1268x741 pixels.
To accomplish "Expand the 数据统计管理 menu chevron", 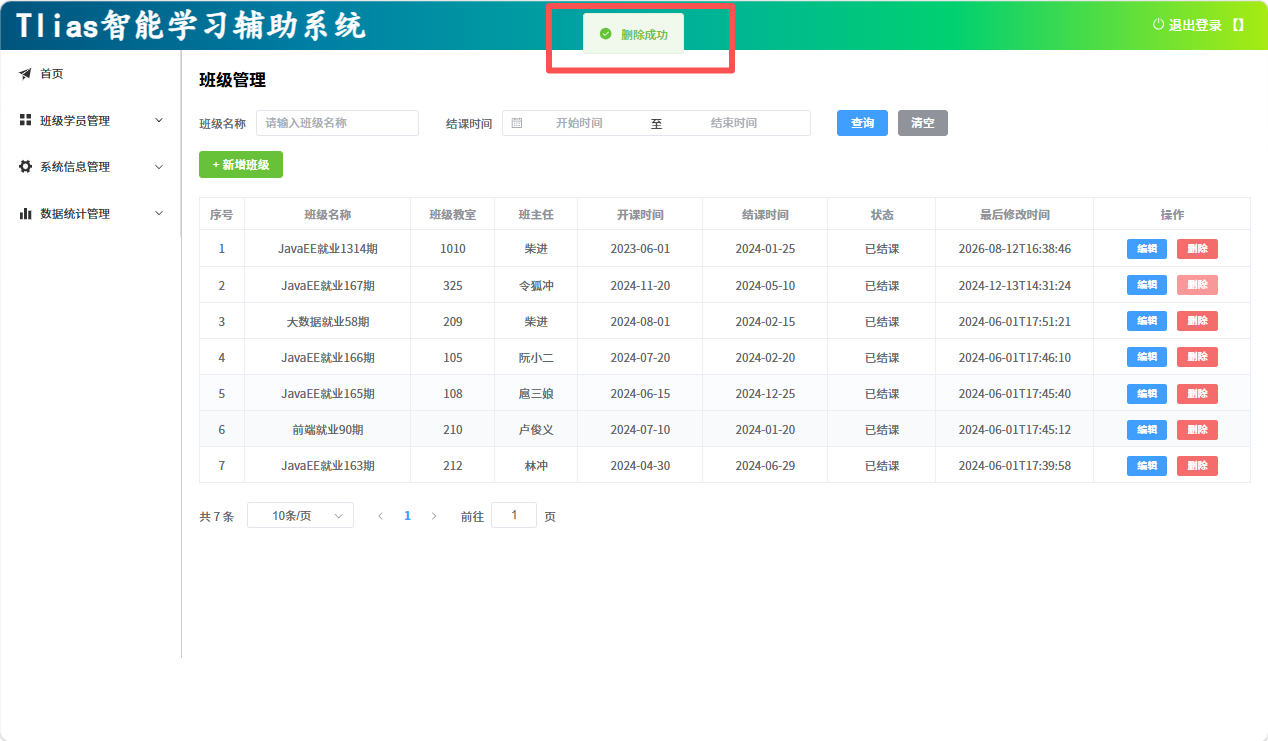I will (x=159, y=213).
